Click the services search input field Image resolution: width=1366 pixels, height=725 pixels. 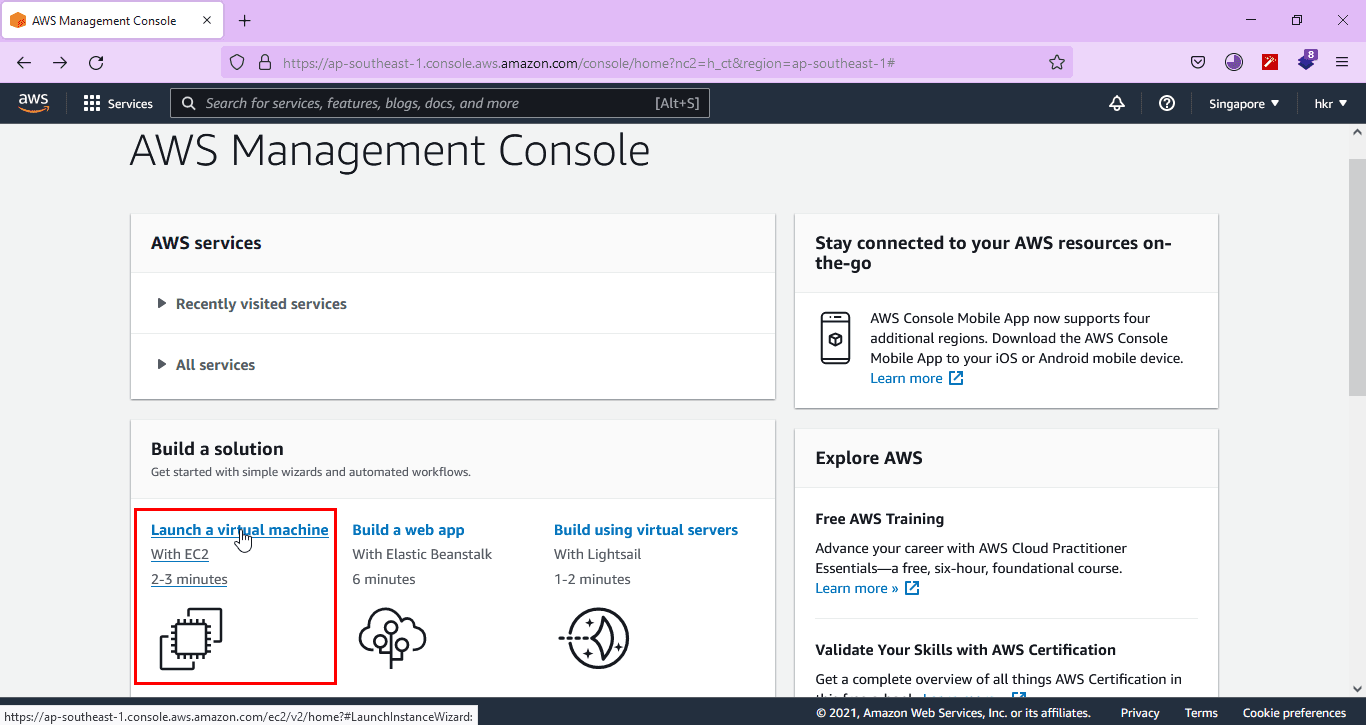440,103
